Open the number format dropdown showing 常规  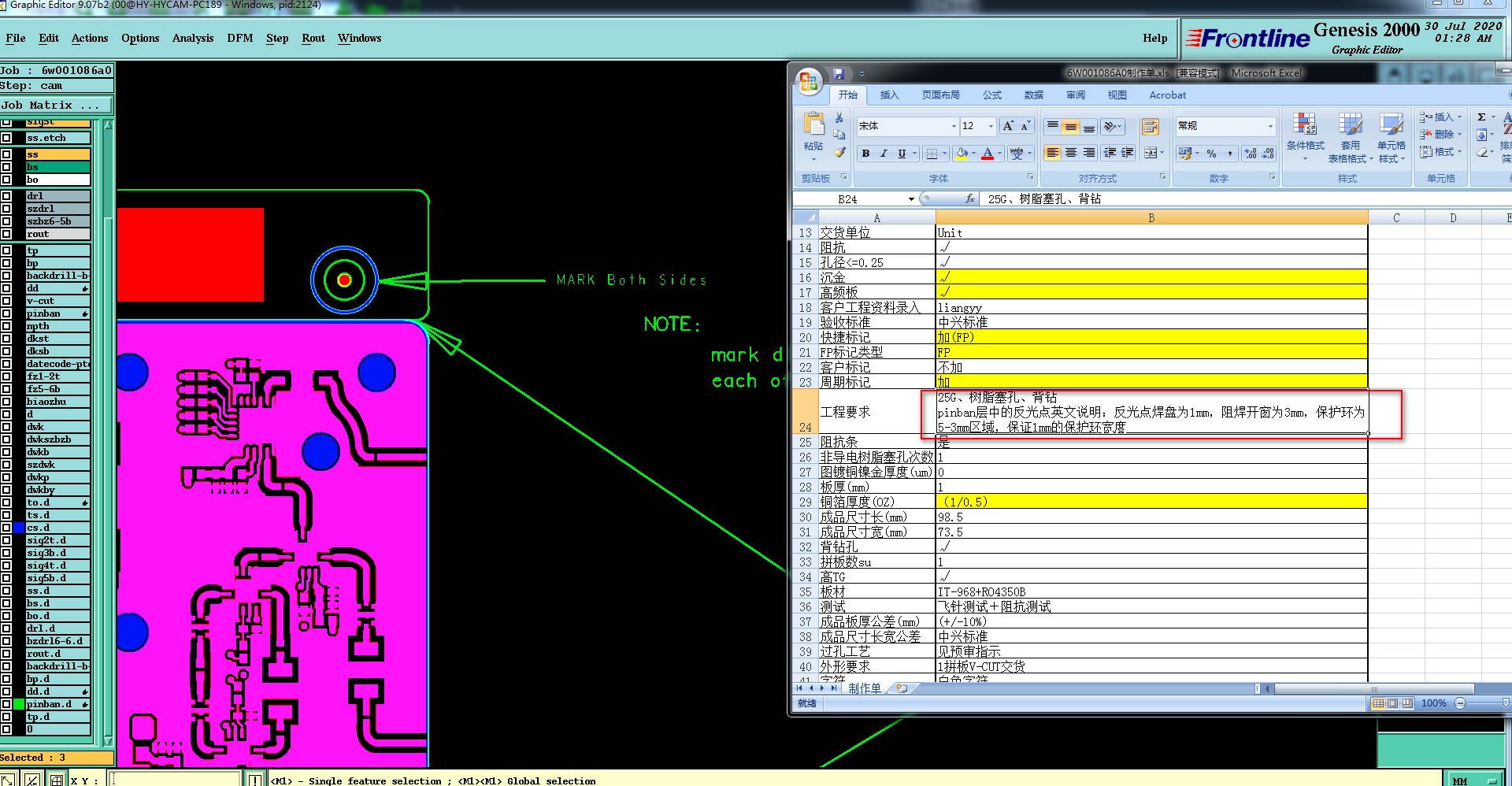(x=1270, y=126)
